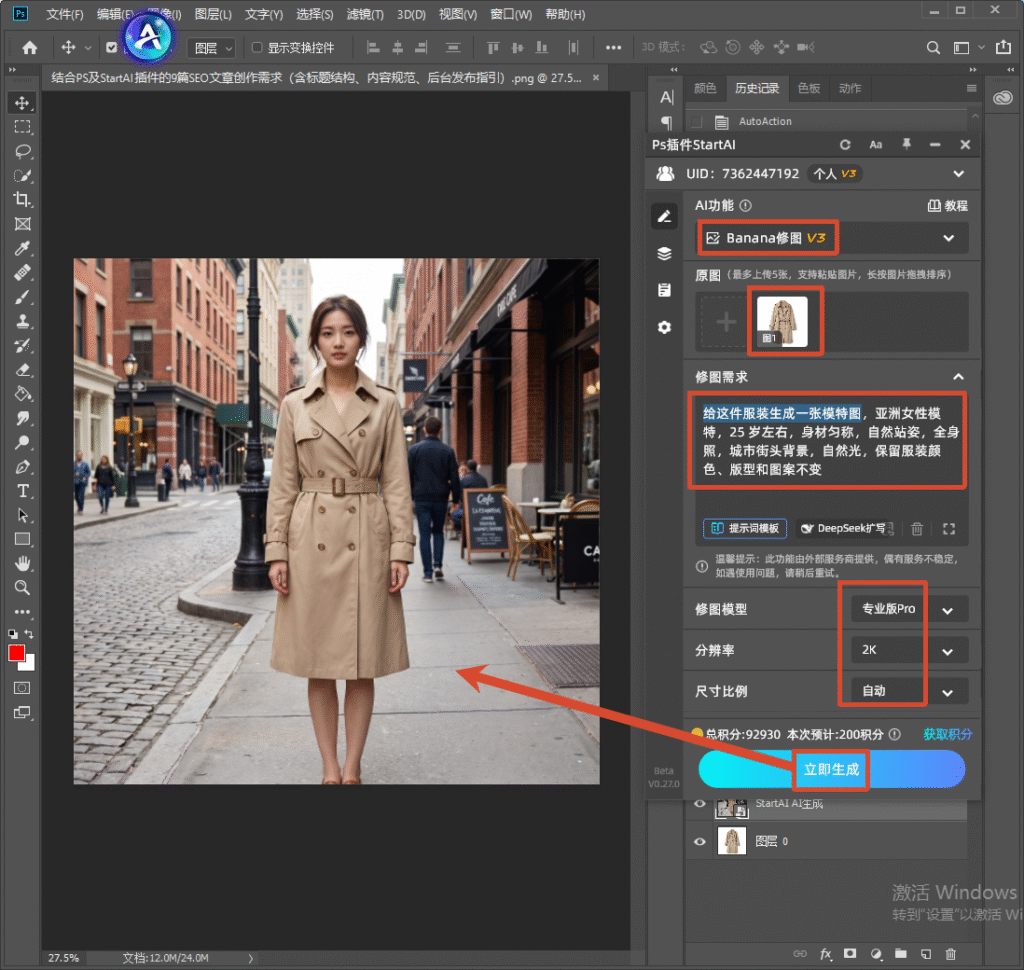Switch to the 动作 tab
This screenshot has height=970, width=1024.
pos(850,88)
